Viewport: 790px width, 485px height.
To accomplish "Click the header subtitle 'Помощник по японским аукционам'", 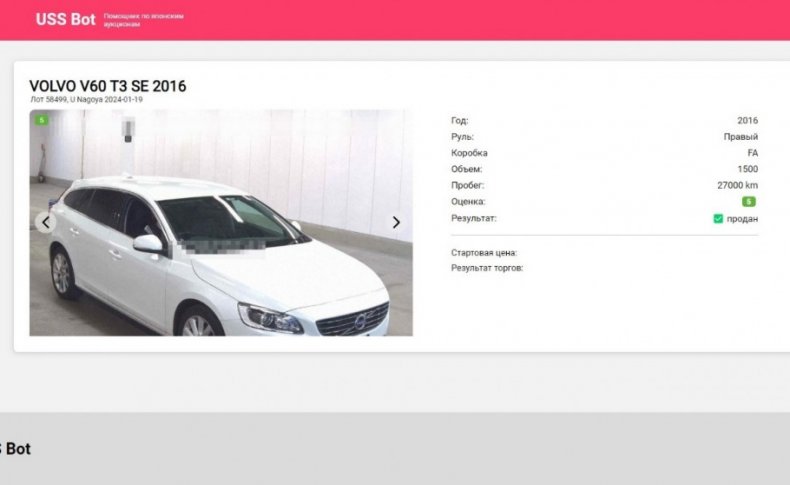I will (x=144, y=20).
